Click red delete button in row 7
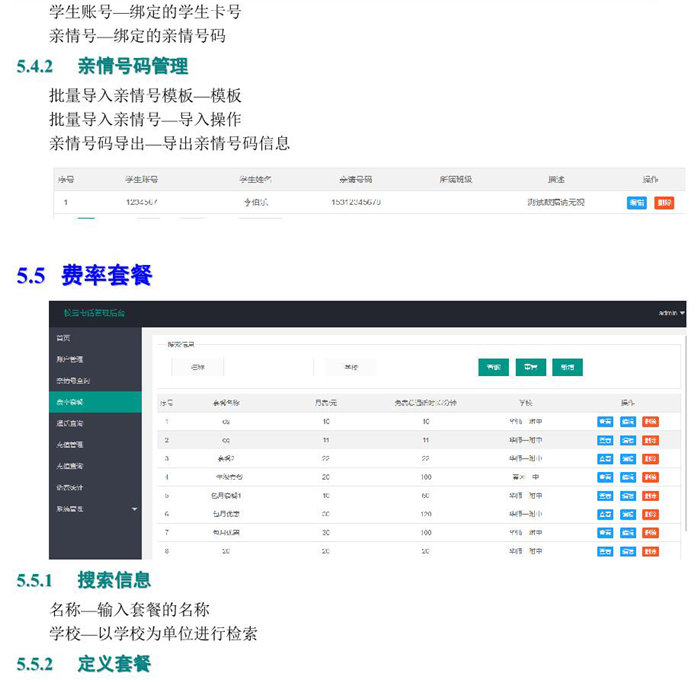 click(651, 532)
